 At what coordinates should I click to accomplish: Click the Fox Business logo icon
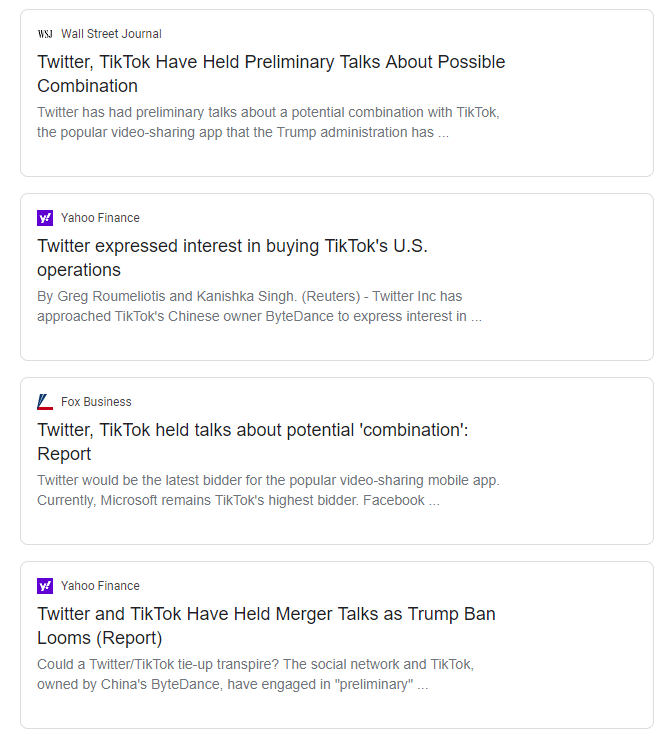[x=45, y=402]
